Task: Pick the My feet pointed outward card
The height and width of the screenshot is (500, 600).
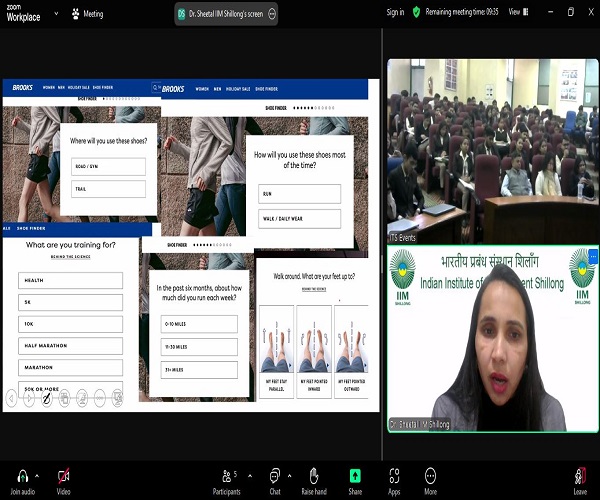Action: click(351, 352)
